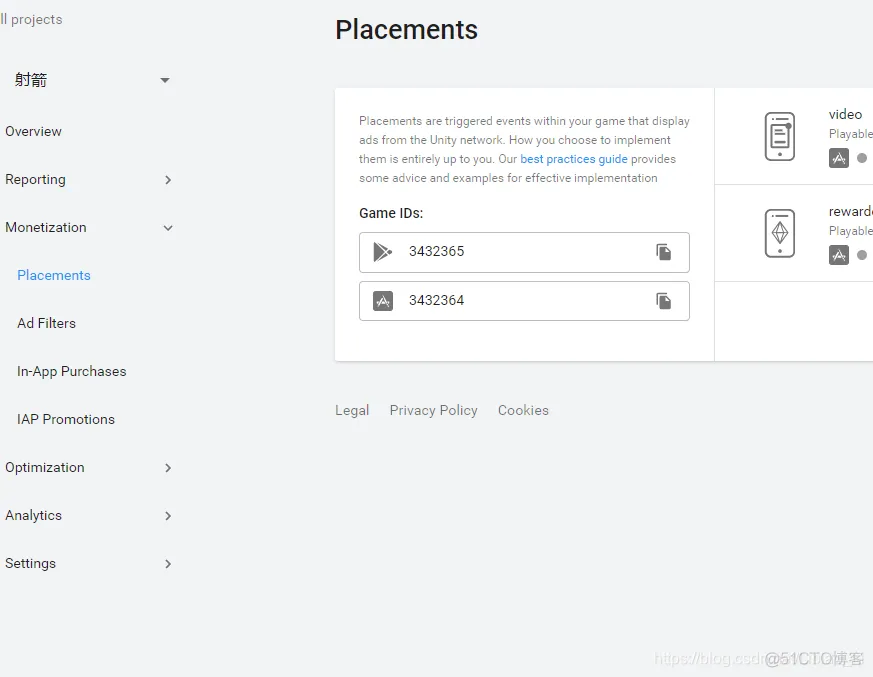Screen dimensions: 873x677
Task: Open the Cookies footer link
Action: click(x=523, y=410)
